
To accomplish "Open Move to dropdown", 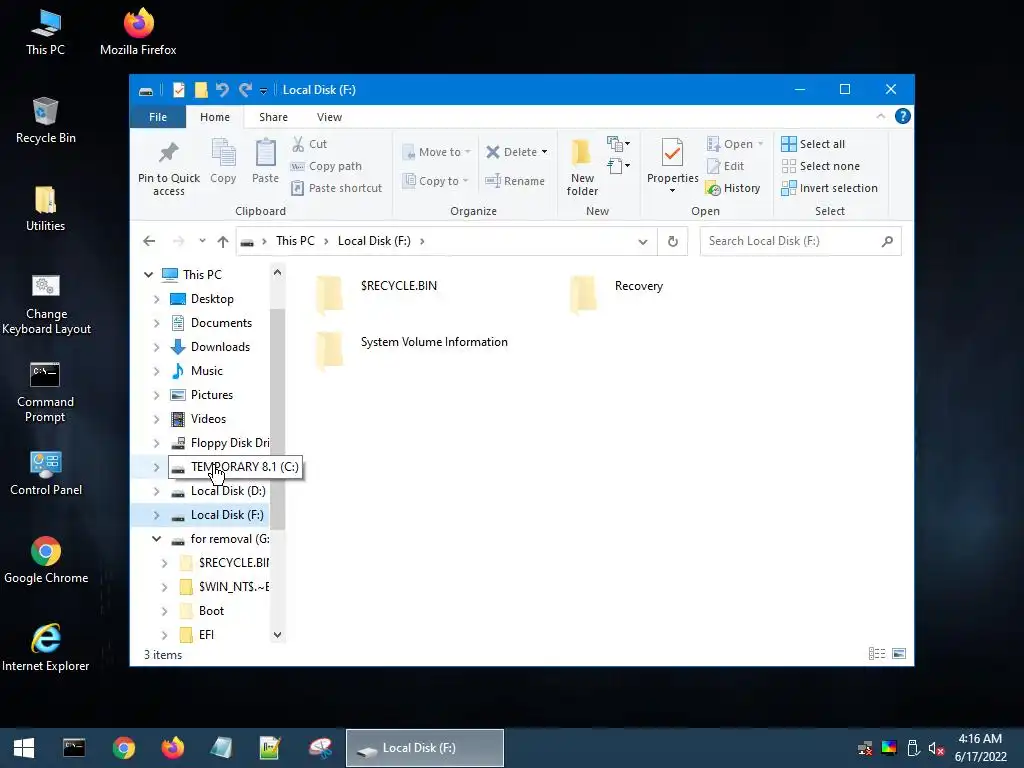I will point(436,152).
